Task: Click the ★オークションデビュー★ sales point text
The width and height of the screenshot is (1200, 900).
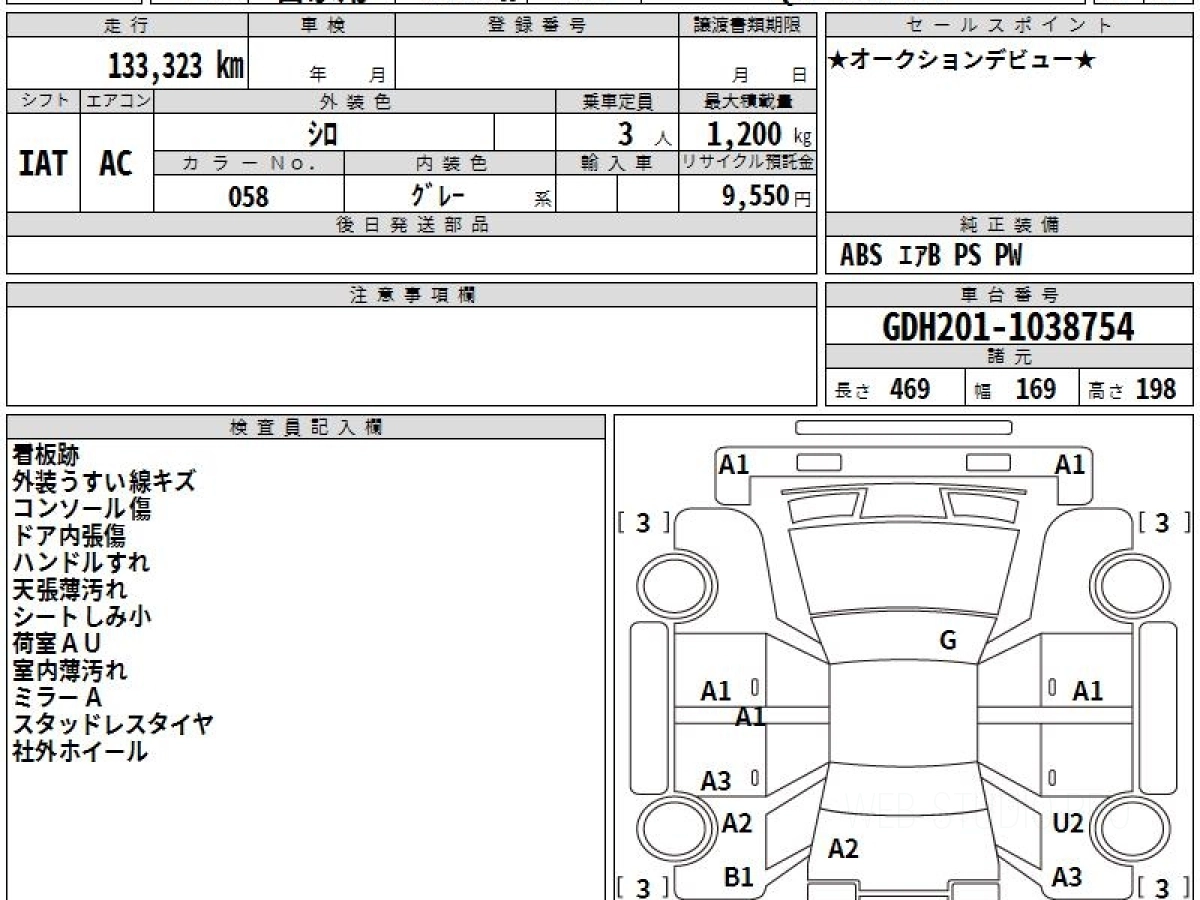Action: click(x=962, y=61)
